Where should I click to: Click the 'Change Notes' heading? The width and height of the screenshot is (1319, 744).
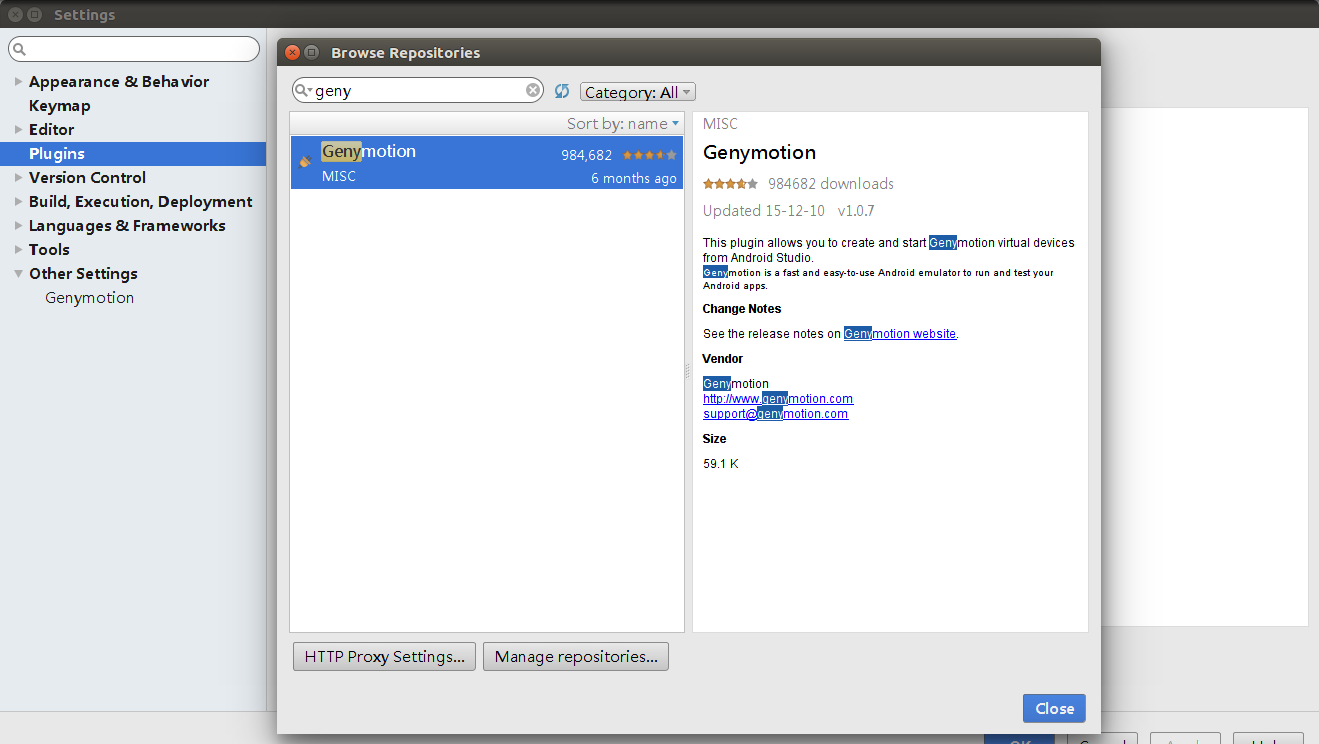(x=742, y=309)
